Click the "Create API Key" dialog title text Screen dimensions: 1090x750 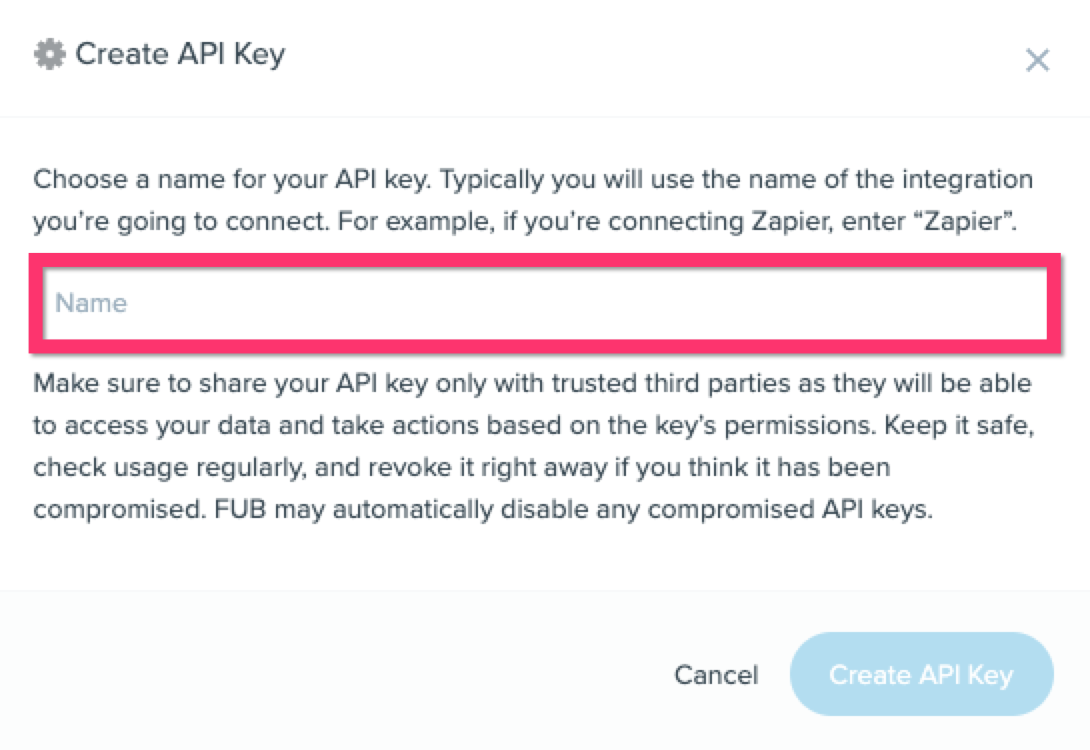(180, 54)
